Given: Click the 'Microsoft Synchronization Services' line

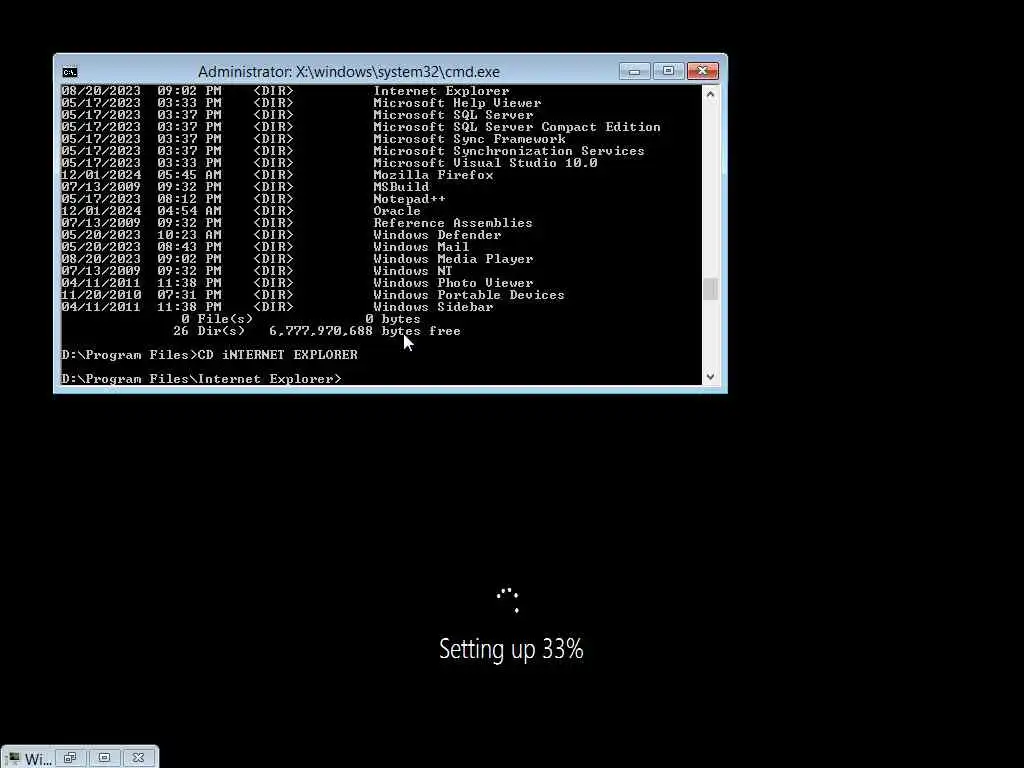Looking at the screenshot, I should (x=353, y=151).
